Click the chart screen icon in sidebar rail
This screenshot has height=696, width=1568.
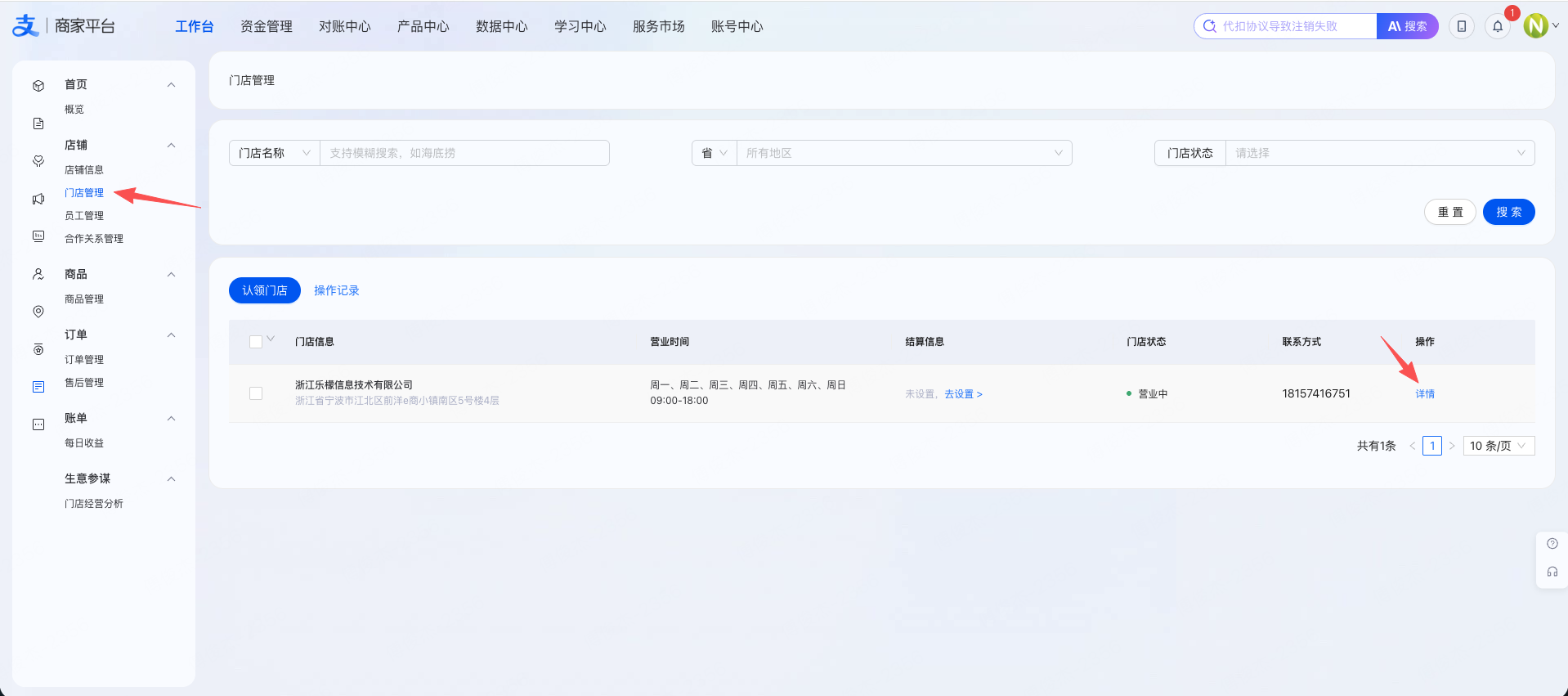[38, 236]
